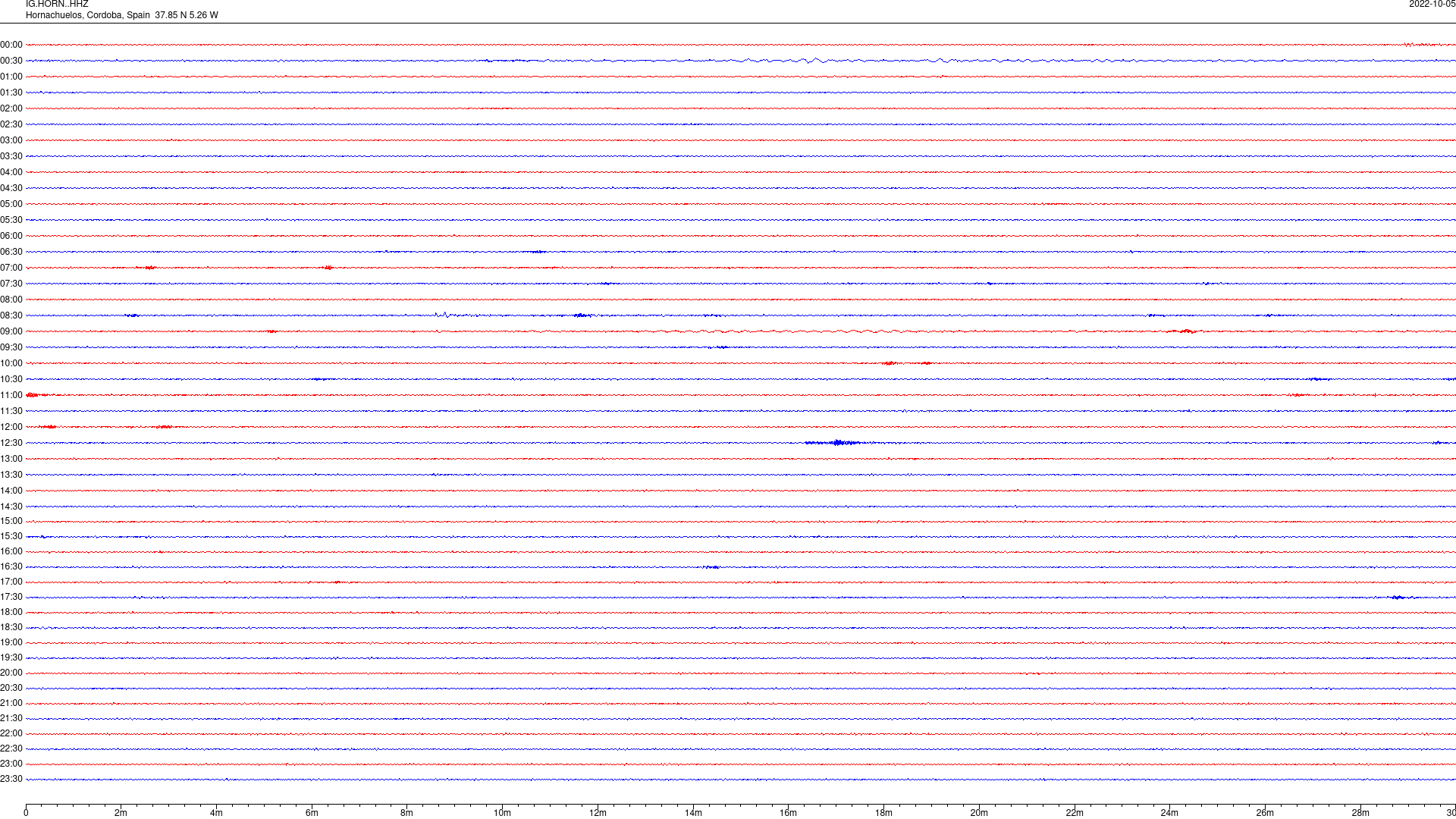The width and height of the screenshot is (1456, 819).
Task: Click the station code IG.HORN..HHZ
Action: click(x=57, y=4)
